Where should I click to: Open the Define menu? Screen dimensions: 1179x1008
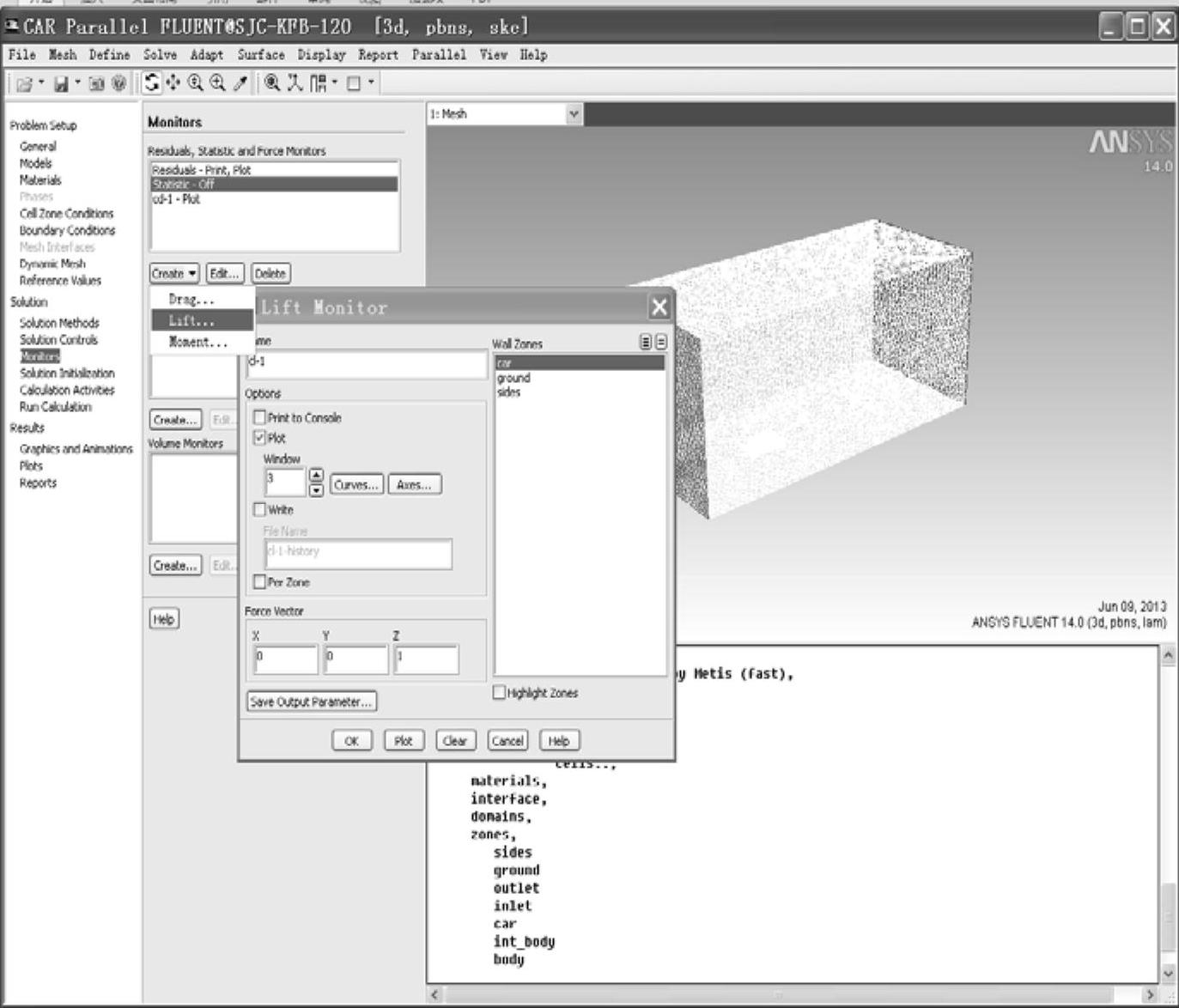[109, 55]
